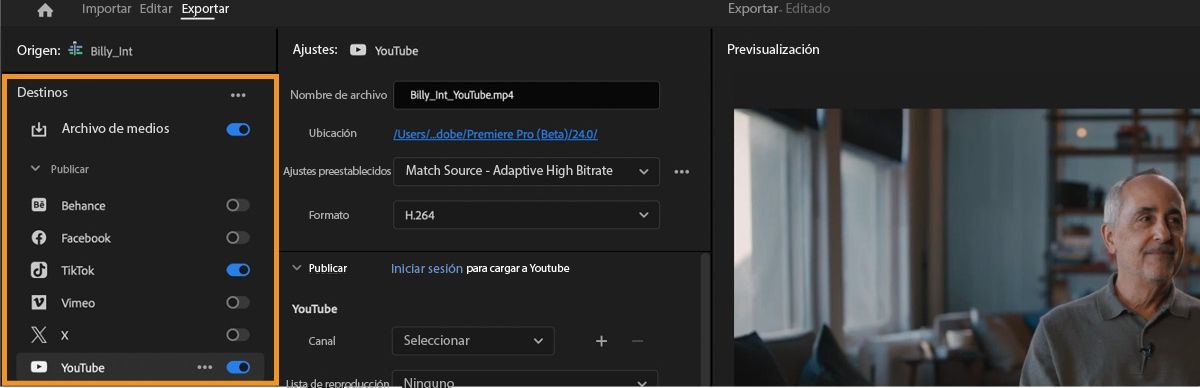Click the X icon in Destinos
Viewport: 1200px width, 388px height.
coord(39,335)
